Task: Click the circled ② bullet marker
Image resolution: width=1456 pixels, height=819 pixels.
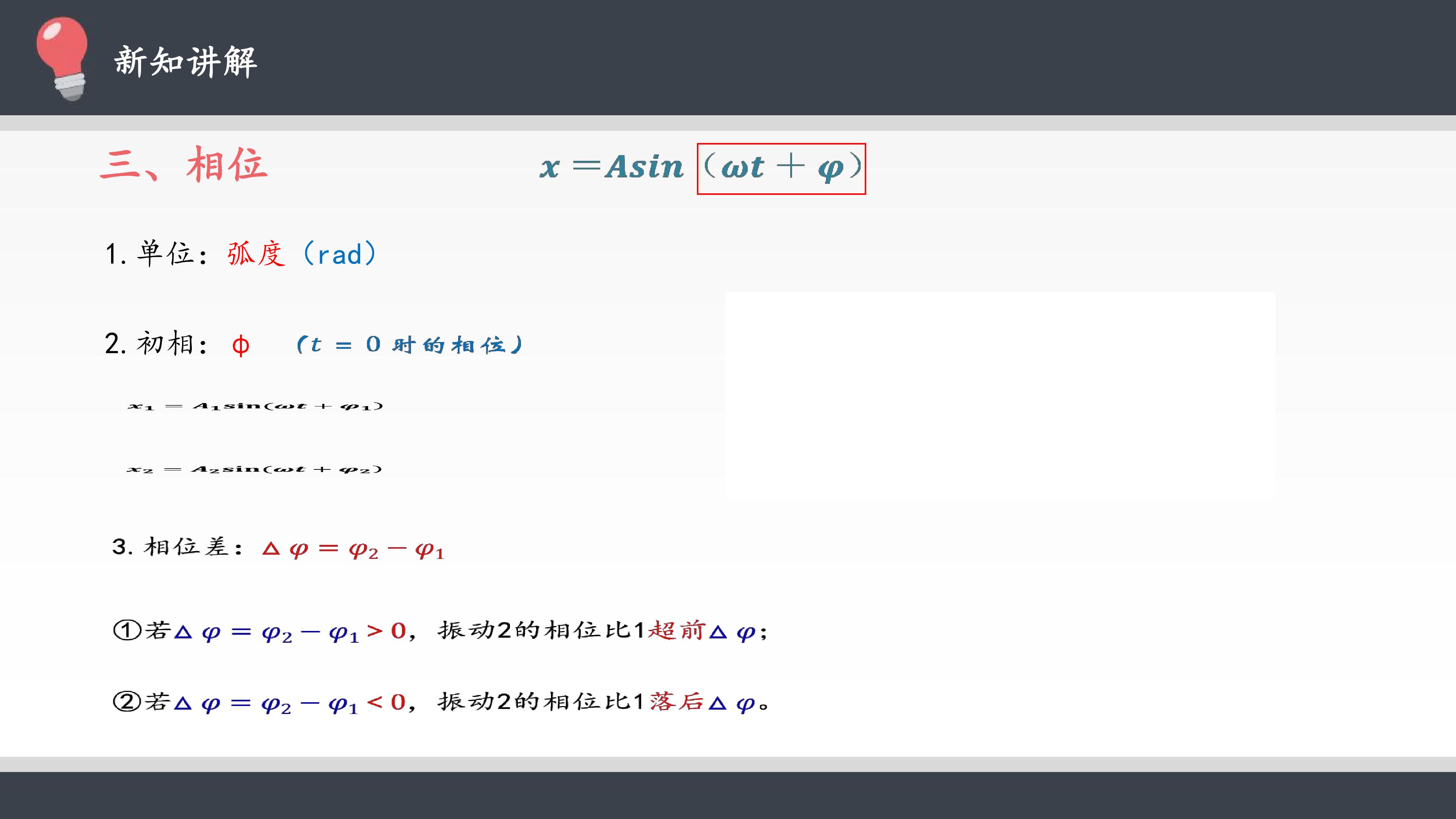Action: tap(127, 701)
